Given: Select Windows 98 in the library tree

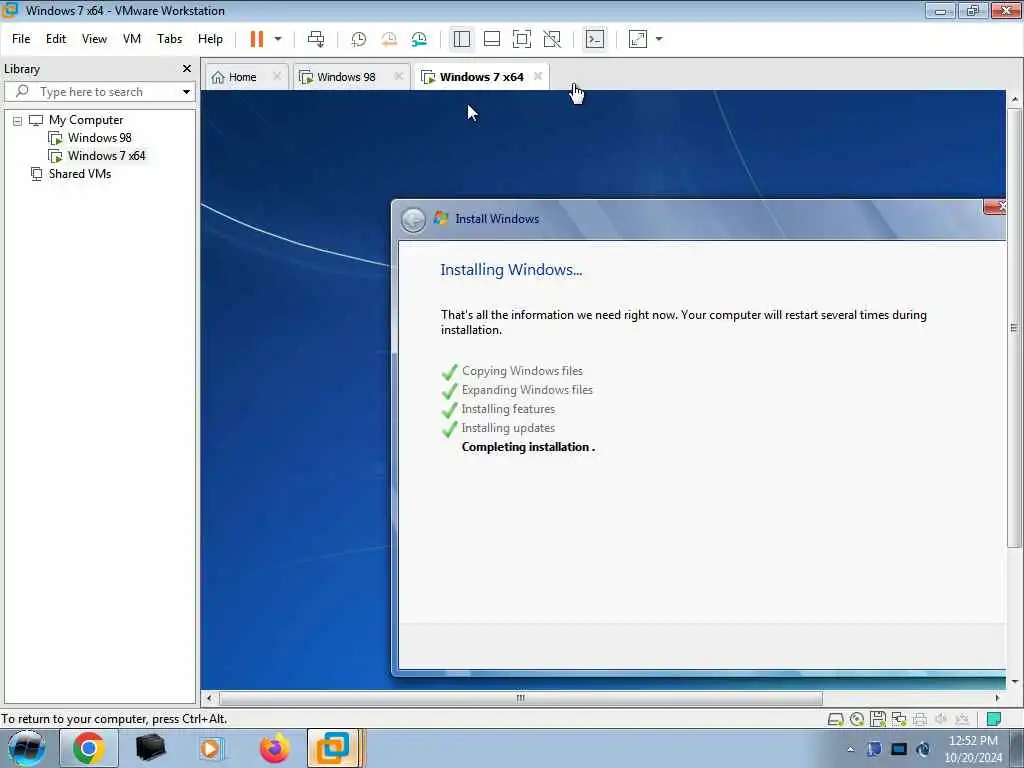Looking at the screenshot, I should click(99, 138).
